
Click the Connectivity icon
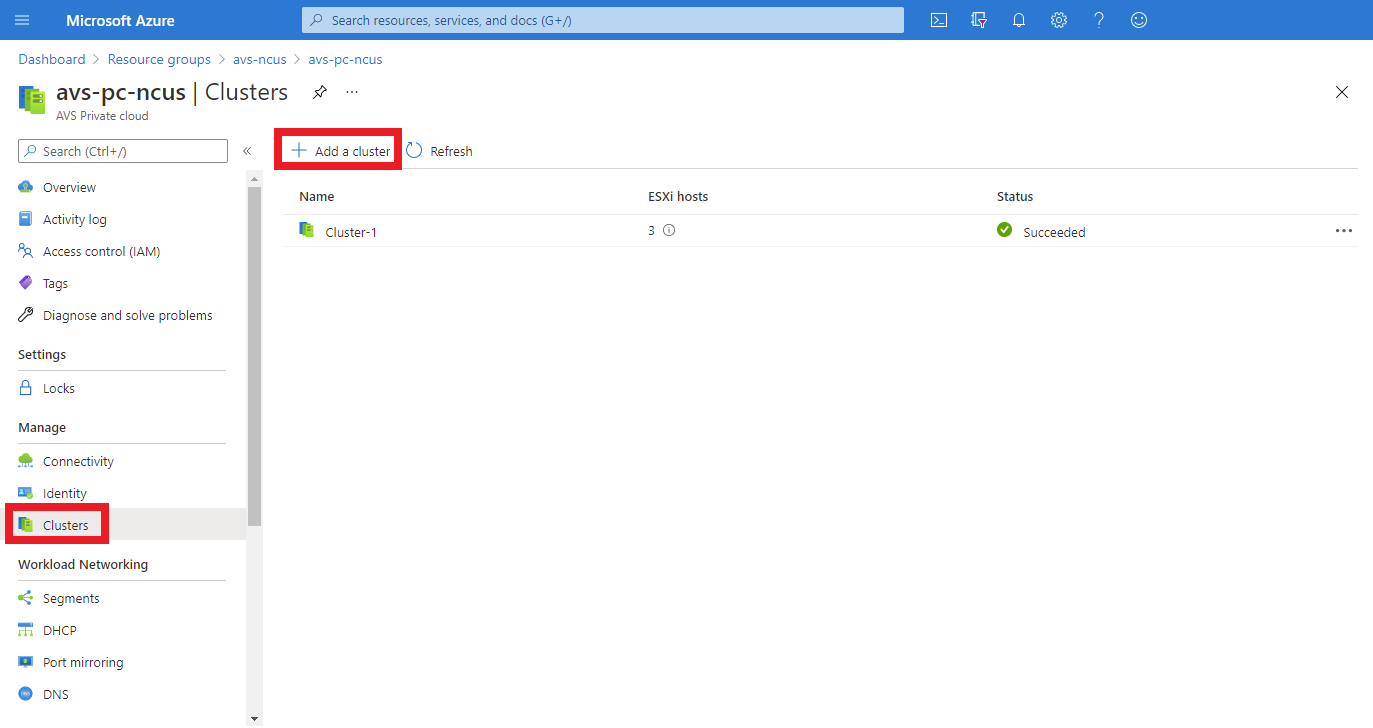coord(26,461)
